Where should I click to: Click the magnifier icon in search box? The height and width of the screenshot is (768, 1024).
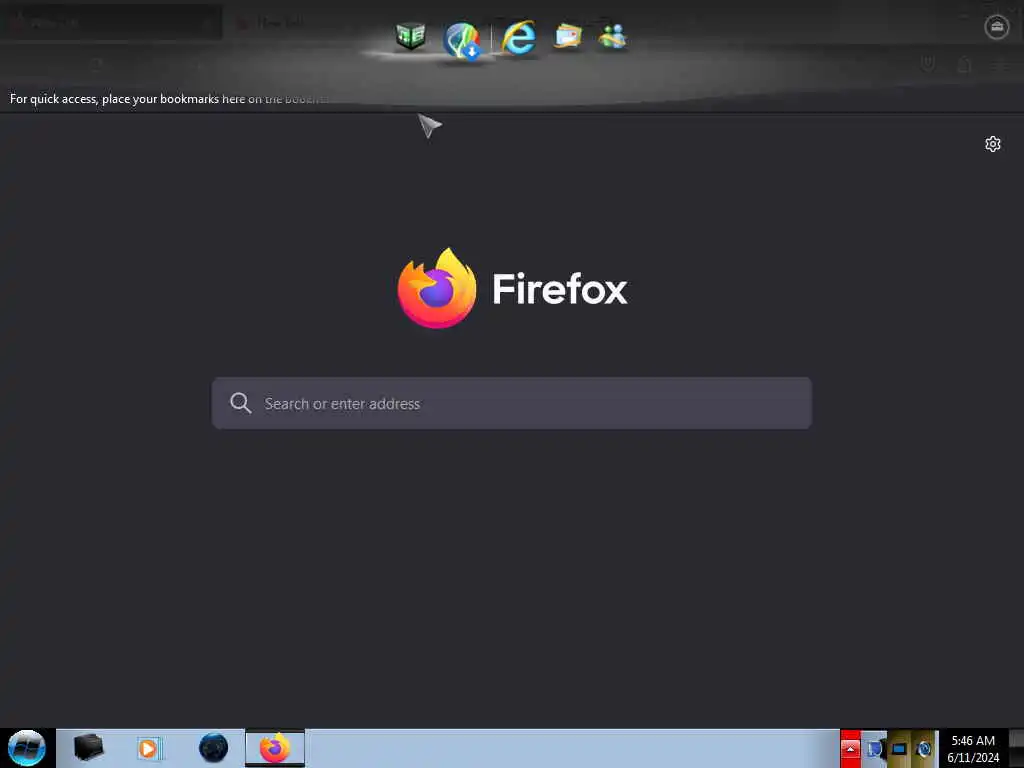click(240, 403)
